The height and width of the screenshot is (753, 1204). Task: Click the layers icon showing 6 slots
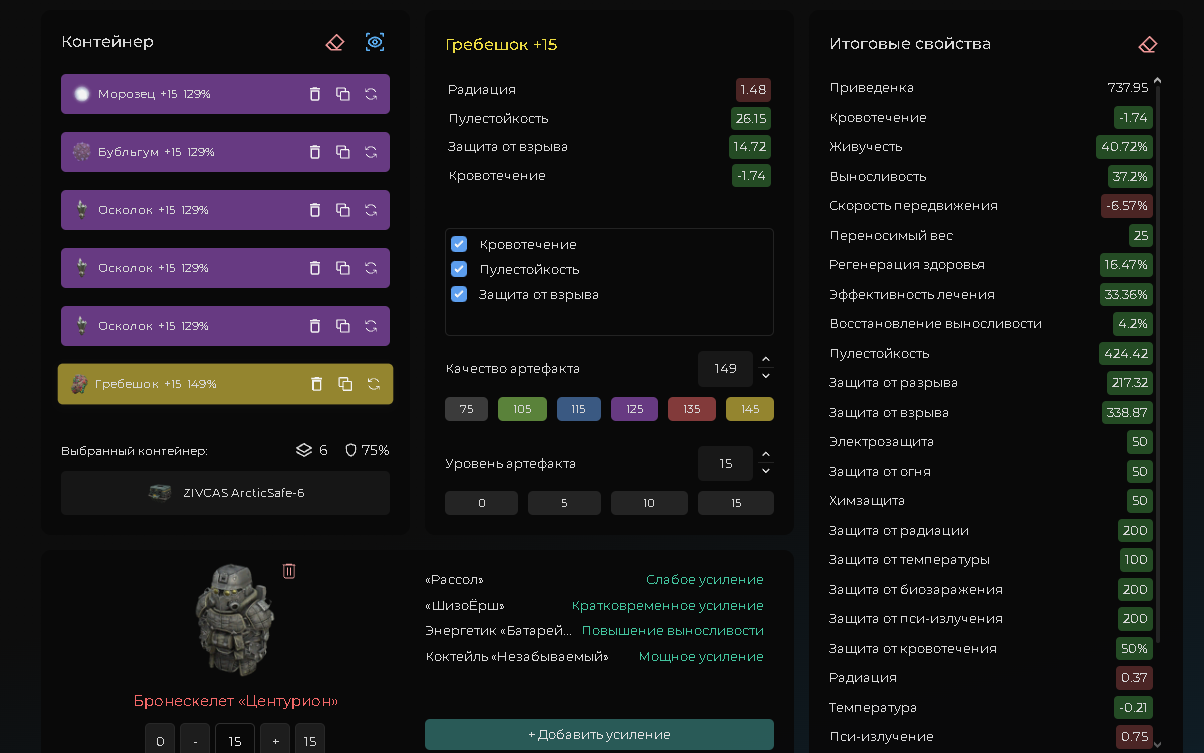click(305, 450)
